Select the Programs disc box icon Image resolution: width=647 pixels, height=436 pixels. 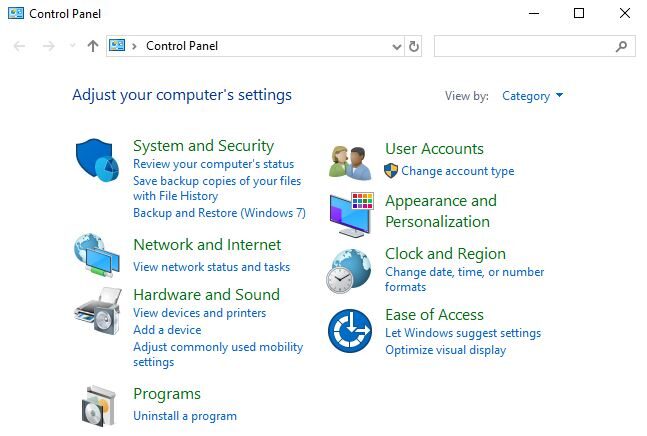point(99,405)
